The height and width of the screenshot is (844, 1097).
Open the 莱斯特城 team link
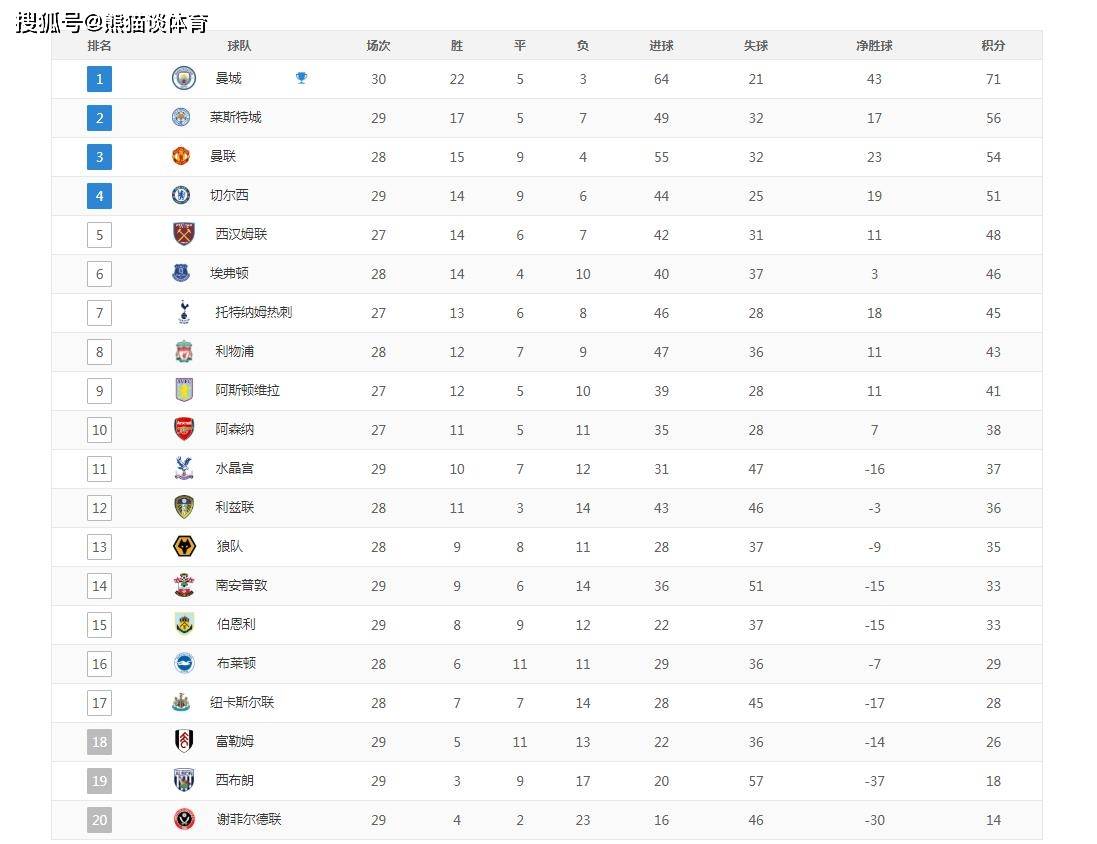click(236, 118)
